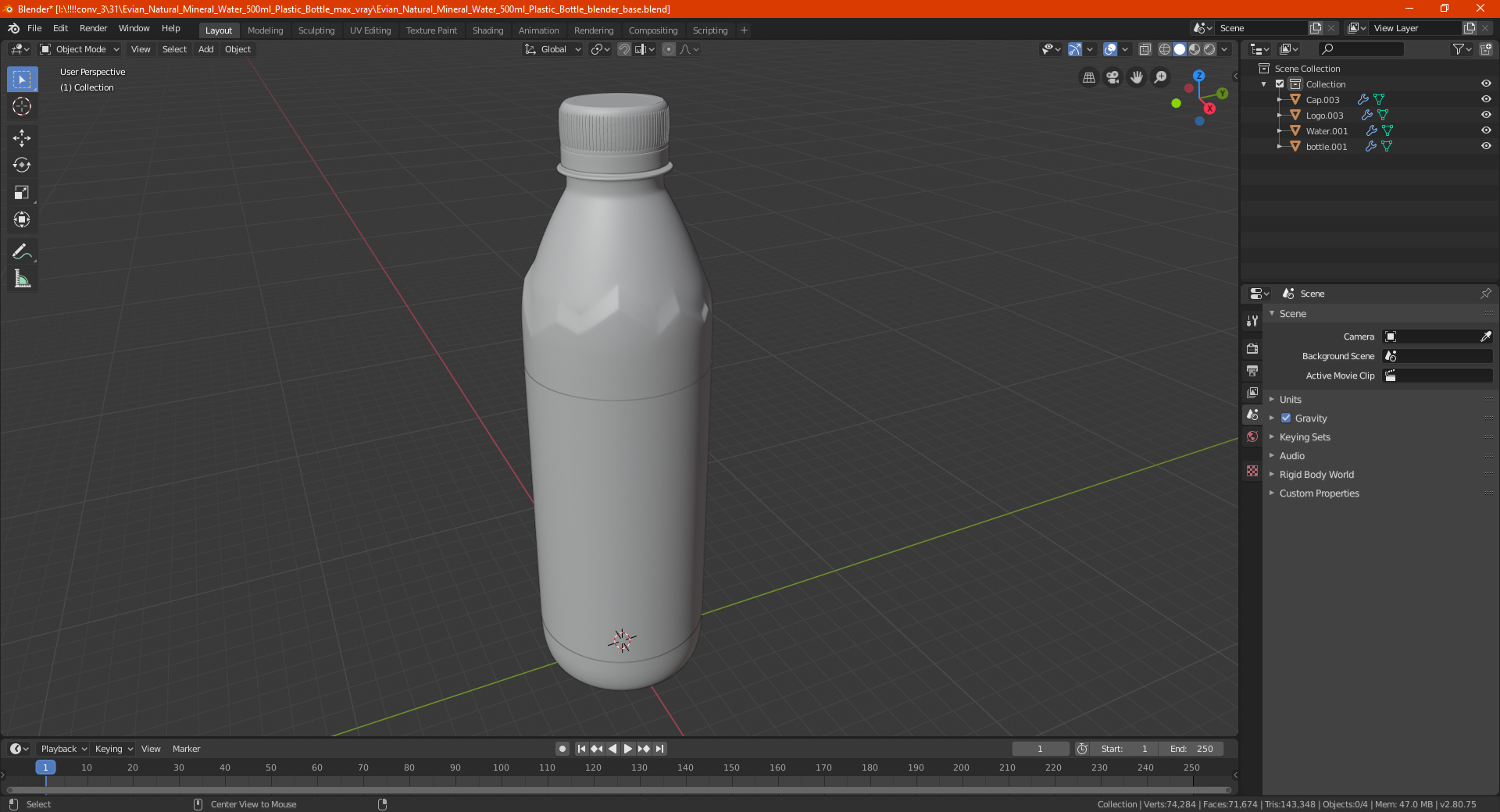Image resolution: width=1500 pixels, height=812 pixels.
Task: Open the File menu
Action: (34, 28)
